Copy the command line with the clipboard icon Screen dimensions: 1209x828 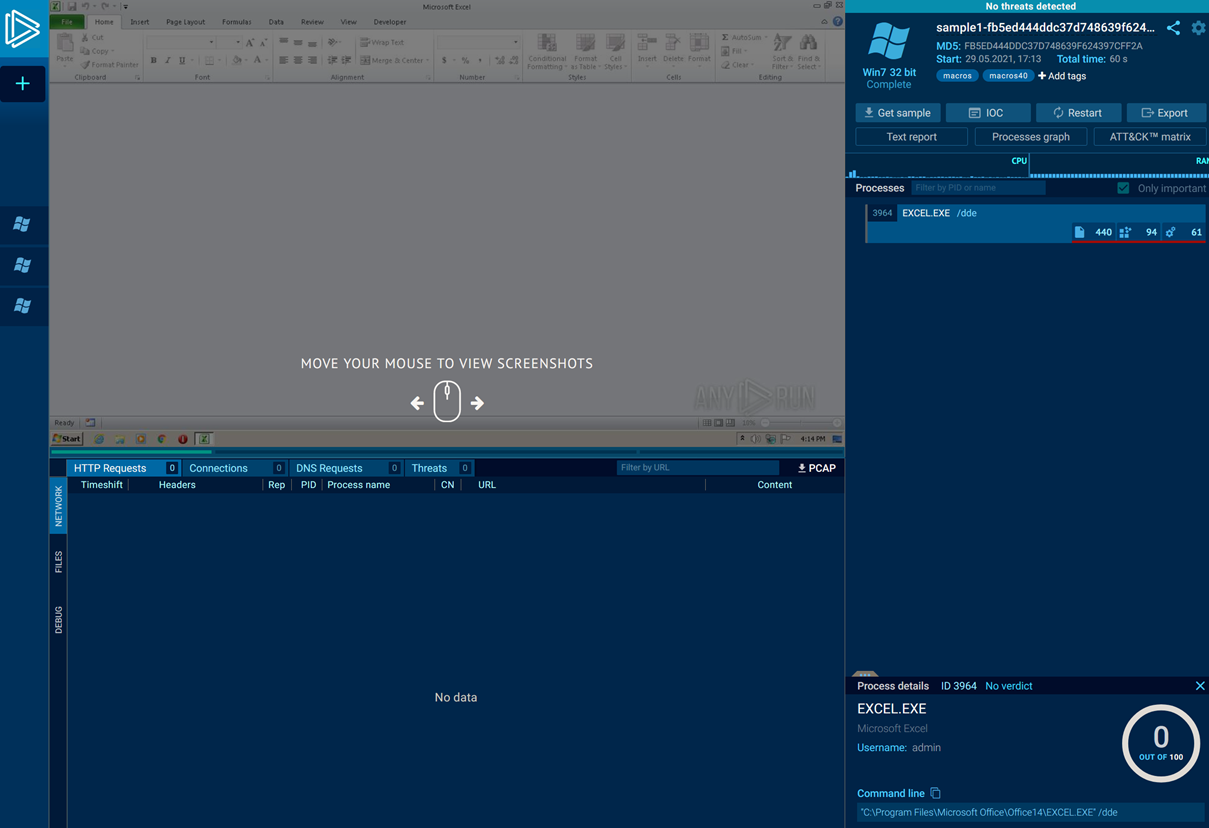(x=935, y=793)
